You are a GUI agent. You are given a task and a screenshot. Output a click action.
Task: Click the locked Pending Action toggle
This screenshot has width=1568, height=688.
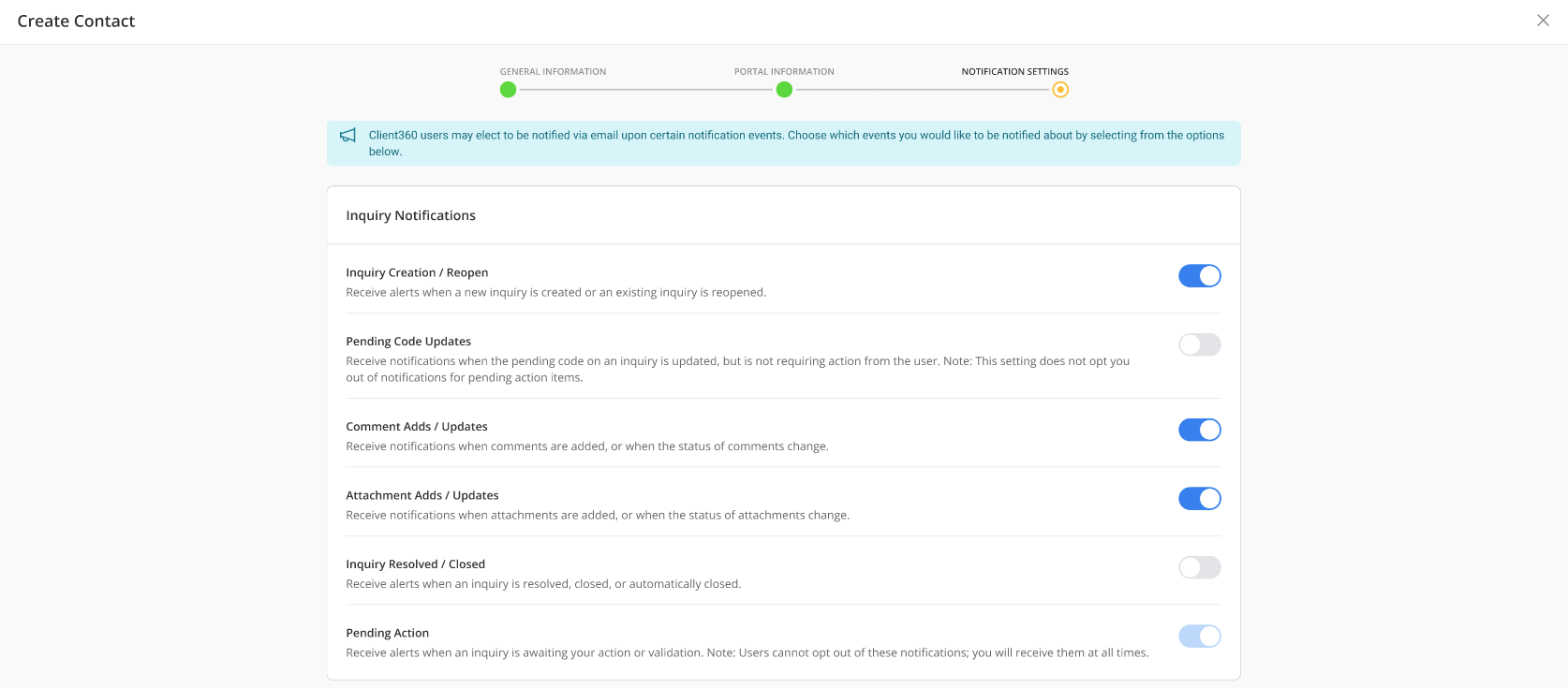click(1199, 637)
